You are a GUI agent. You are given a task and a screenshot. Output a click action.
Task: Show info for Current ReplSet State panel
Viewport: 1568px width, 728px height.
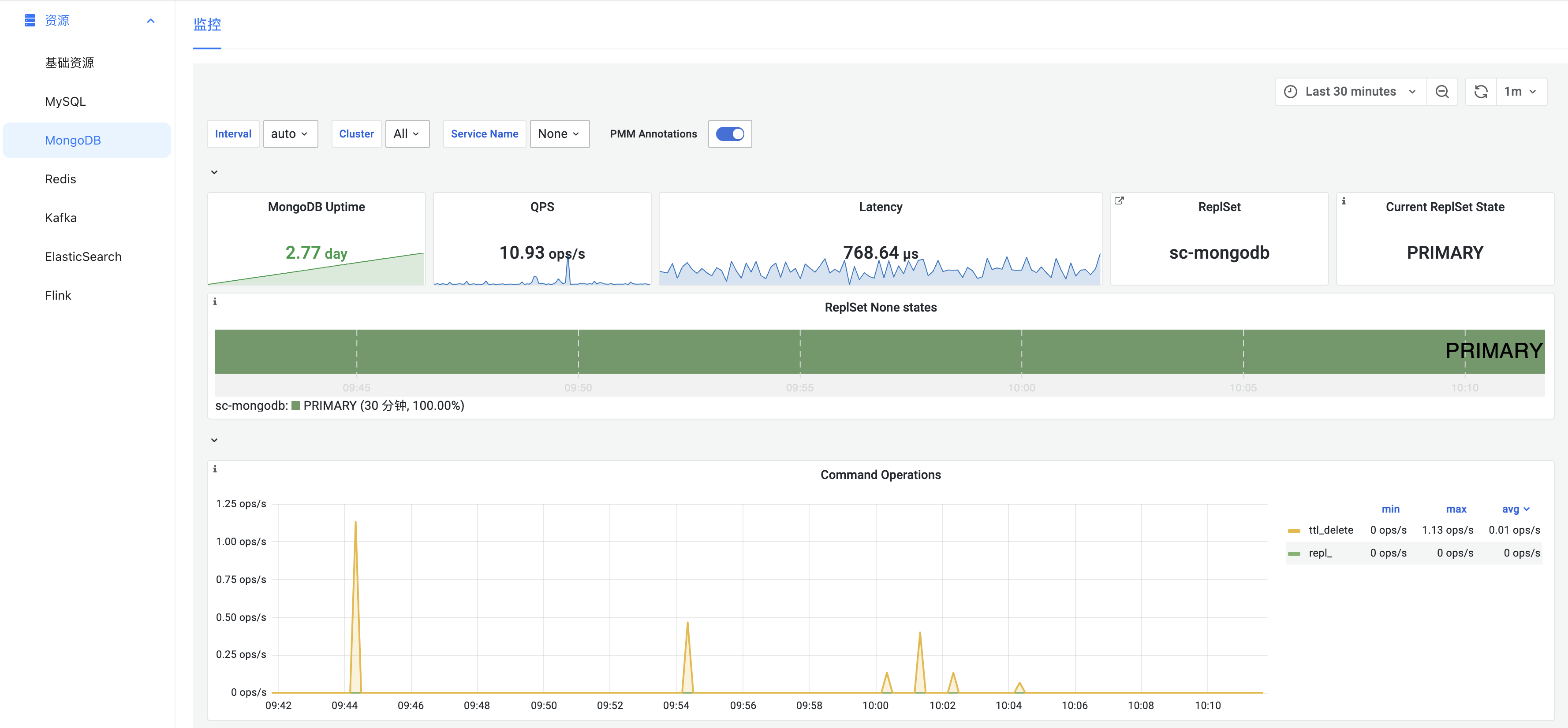[x=1344, y=201]
